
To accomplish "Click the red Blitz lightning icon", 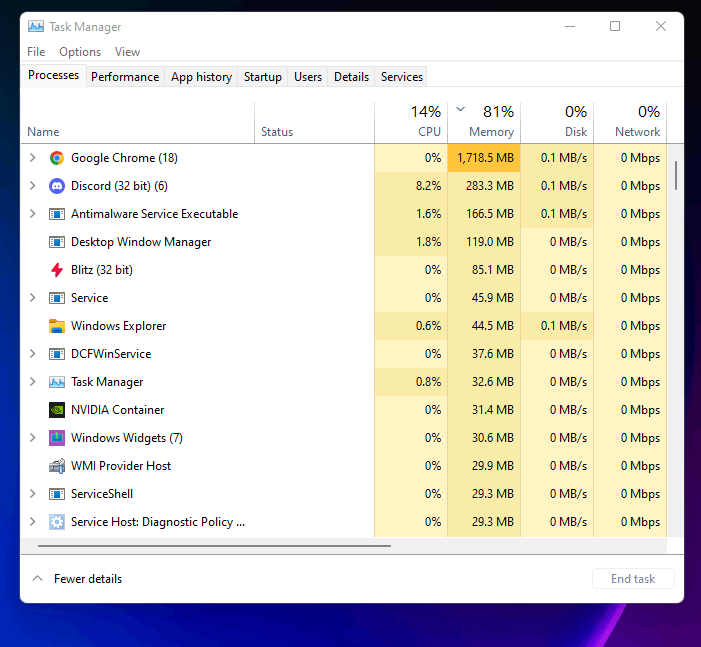I will pos(57,270).
